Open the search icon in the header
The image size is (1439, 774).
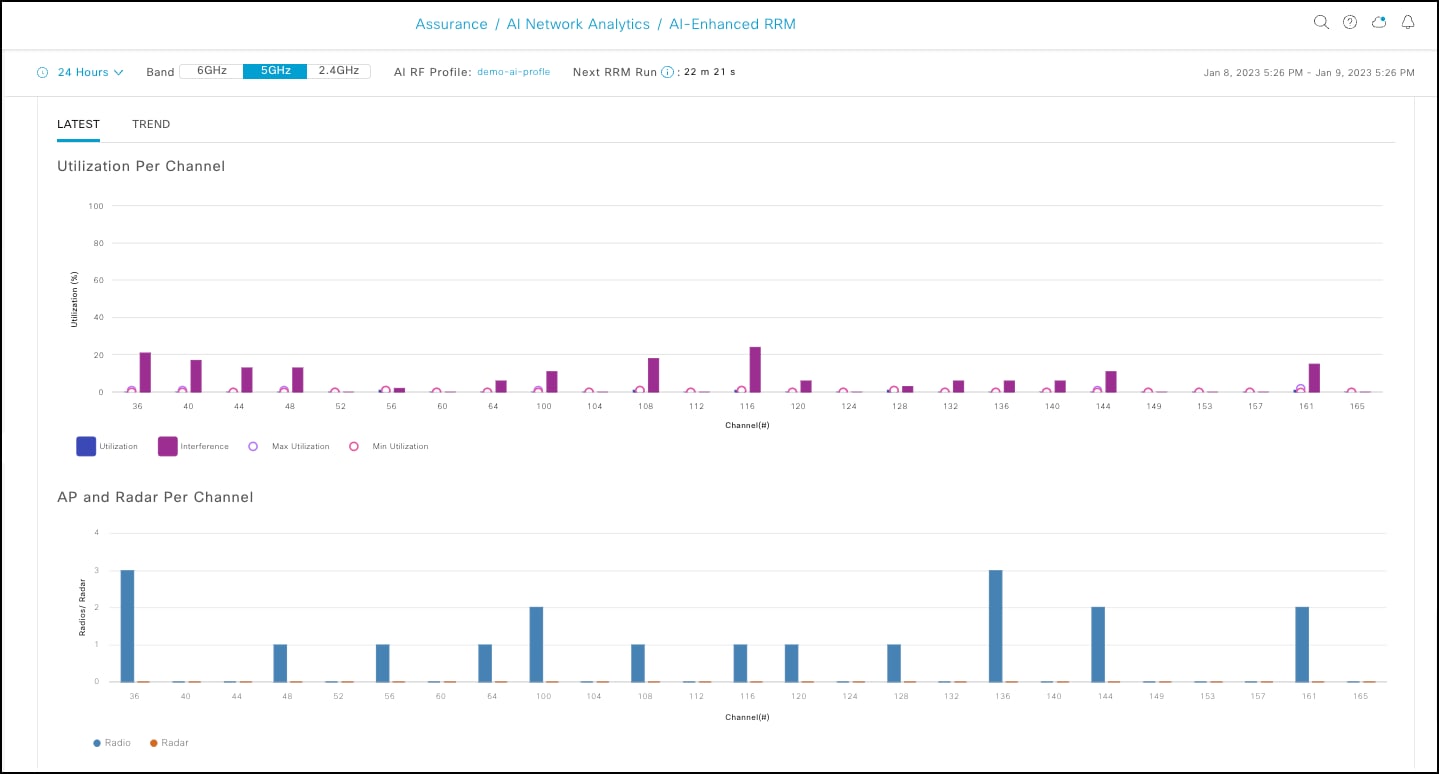pyautogui.click(x=1320, y=22)
